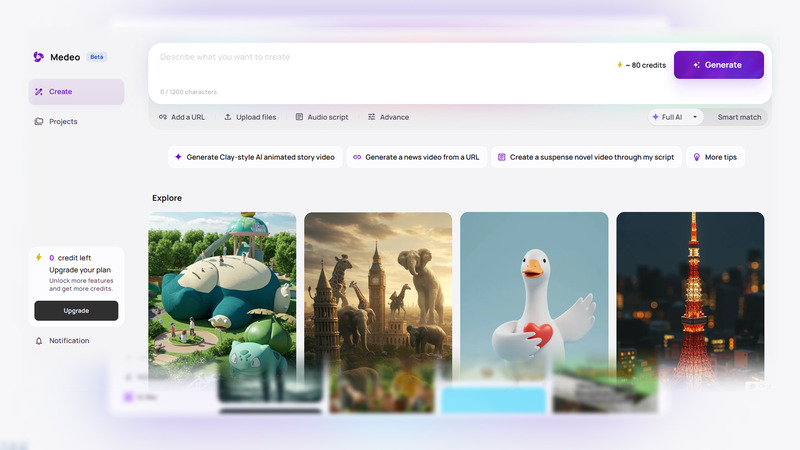Viewport: 800px width, 450px height.
Task: Click the Projects folder icon
Action: [x=39, y=121]
